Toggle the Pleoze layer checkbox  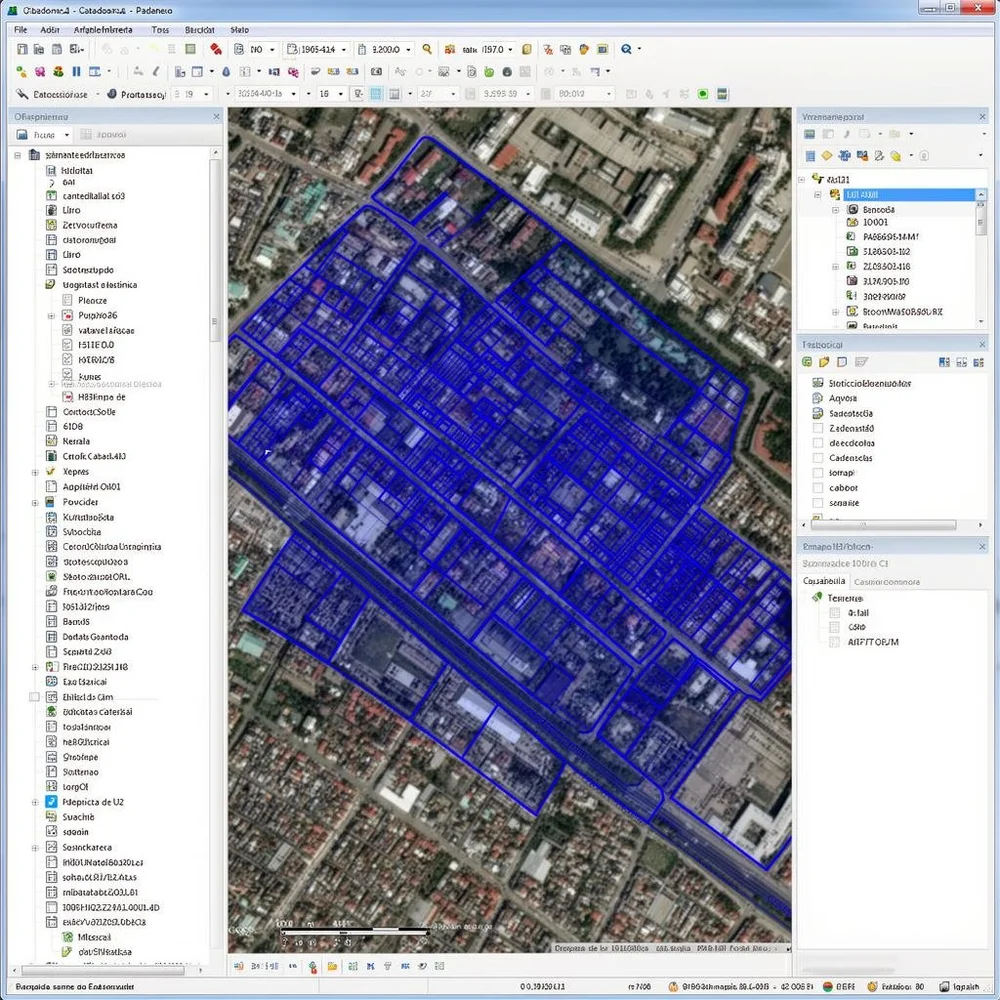tap(67, 300)
